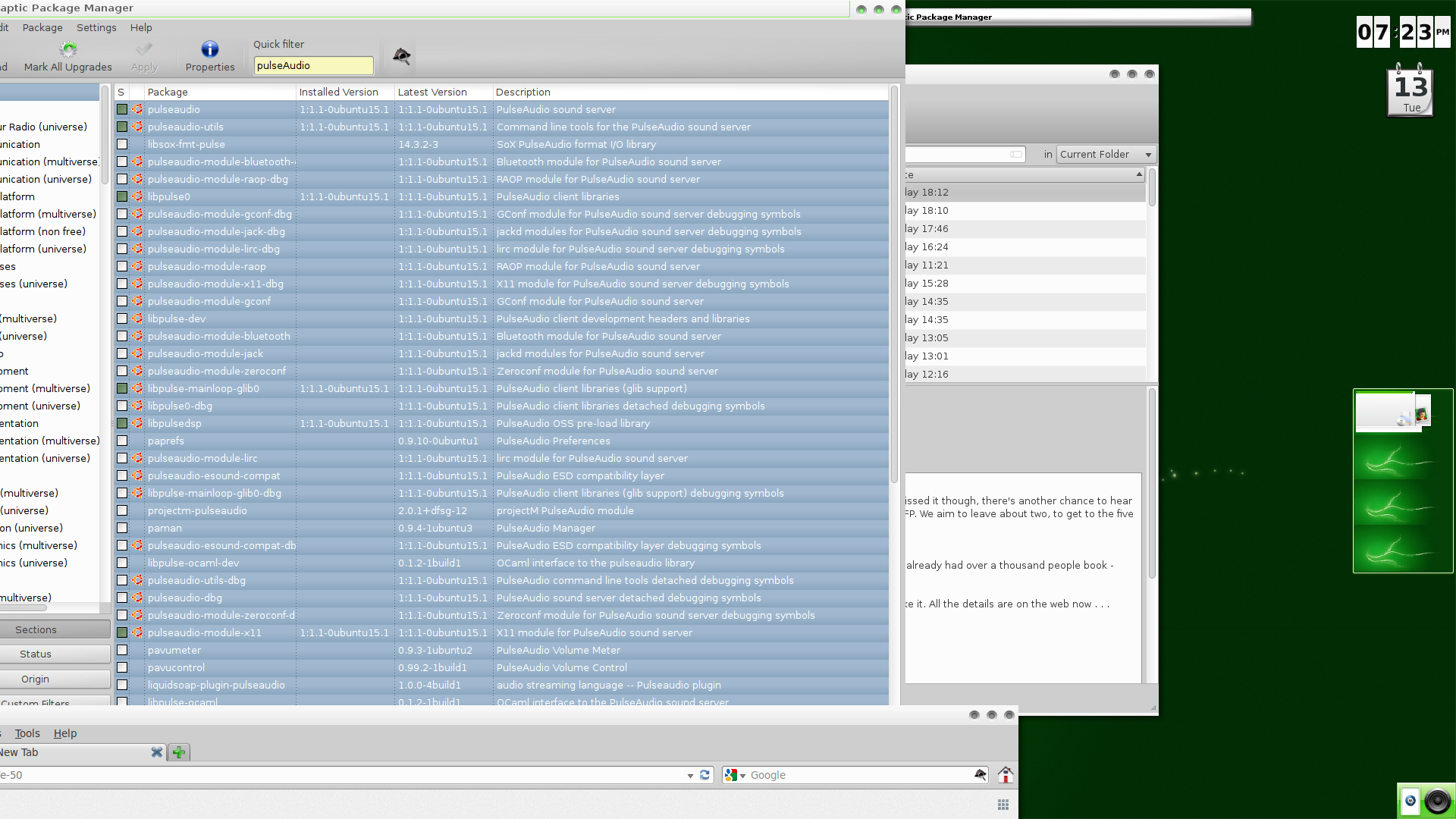Toggle status checkbox for paprefs package

click(x=122, y=441)
